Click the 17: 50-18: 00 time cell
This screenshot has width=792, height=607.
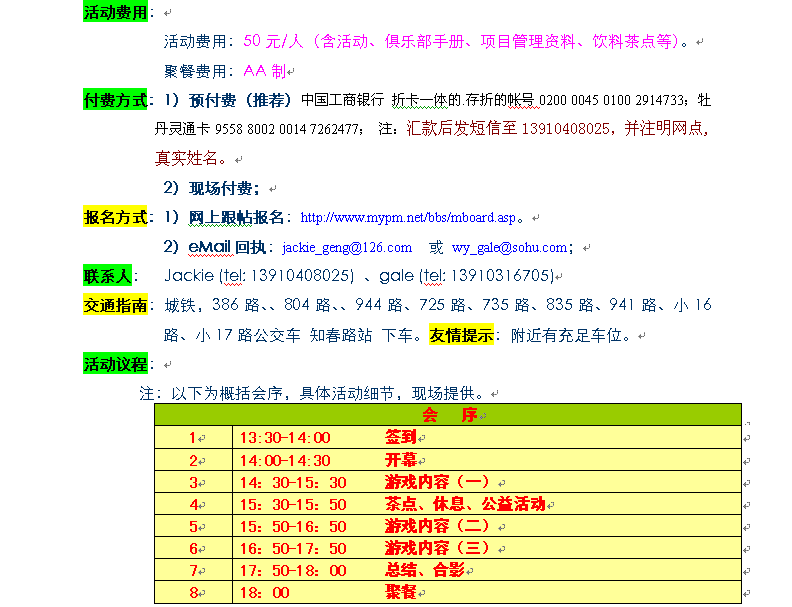(293, 571)
